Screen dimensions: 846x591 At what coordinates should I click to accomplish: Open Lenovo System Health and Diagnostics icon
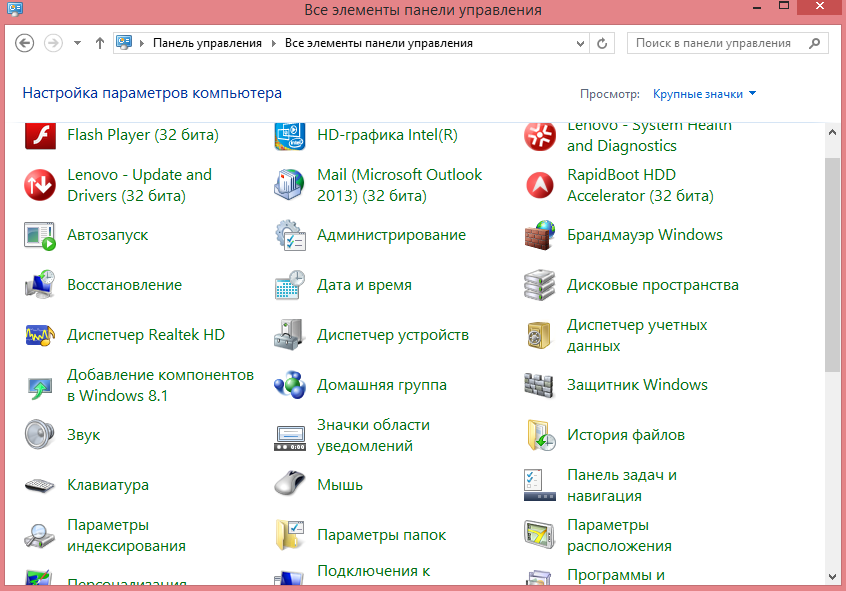point(540,135)
